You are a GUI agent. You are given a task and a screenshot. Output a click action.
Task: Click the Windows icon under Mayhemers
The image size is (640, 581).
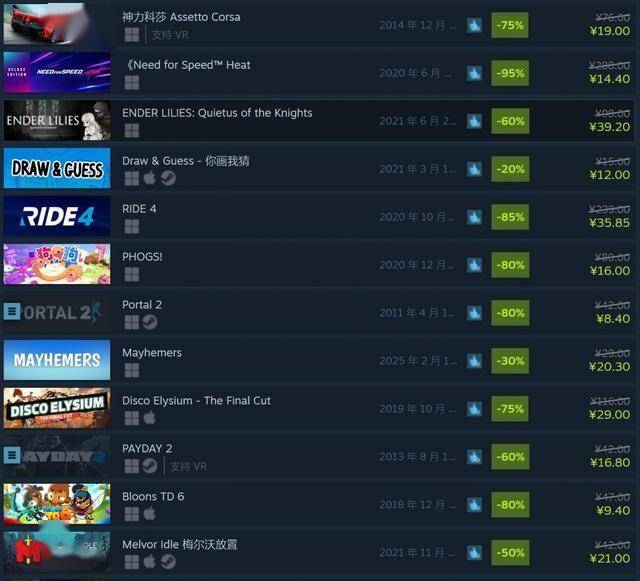(x=131, y=370)
